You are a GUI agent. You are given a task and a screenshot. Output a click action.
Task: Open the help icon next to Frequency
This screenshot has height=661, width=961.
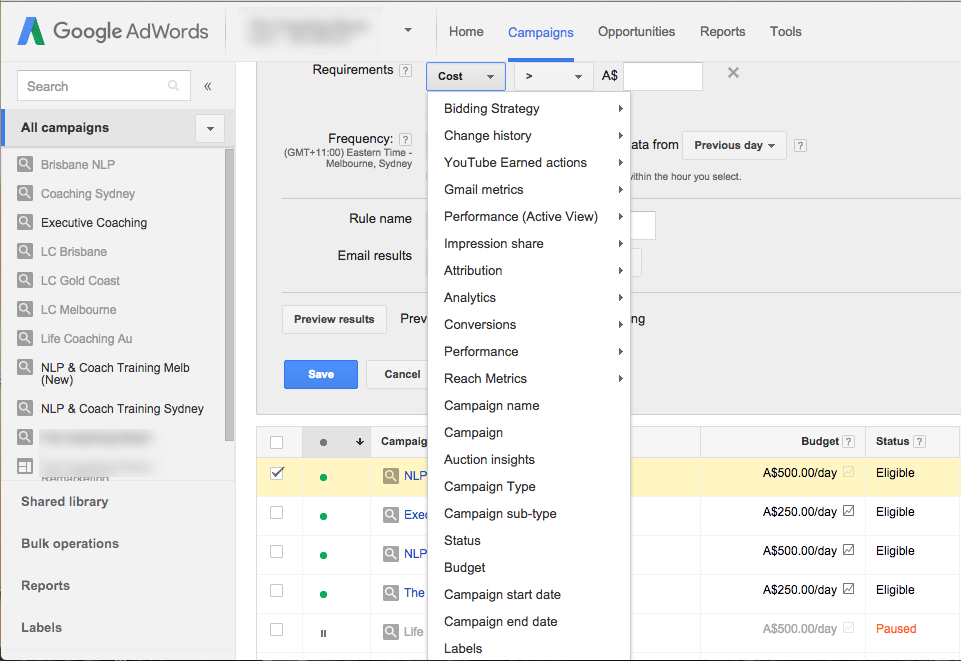point(405,139)
